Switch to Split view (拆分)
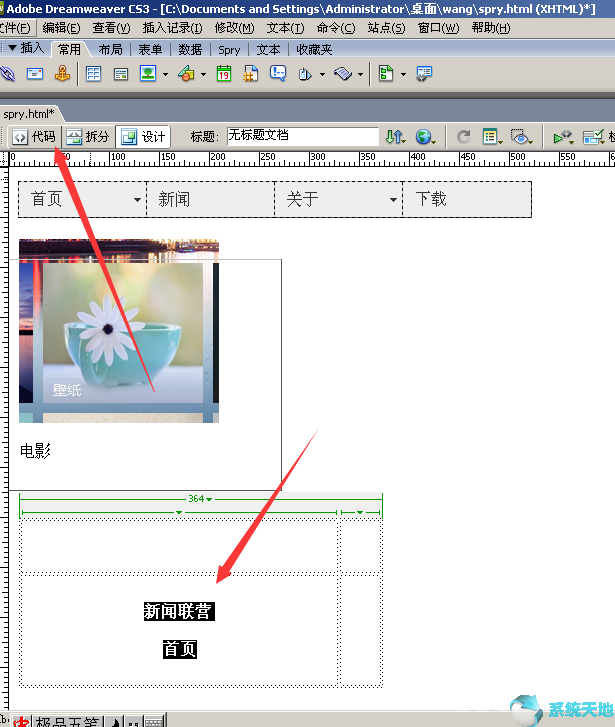This screenshot has width=615, height=727. (x=88, y=137)
